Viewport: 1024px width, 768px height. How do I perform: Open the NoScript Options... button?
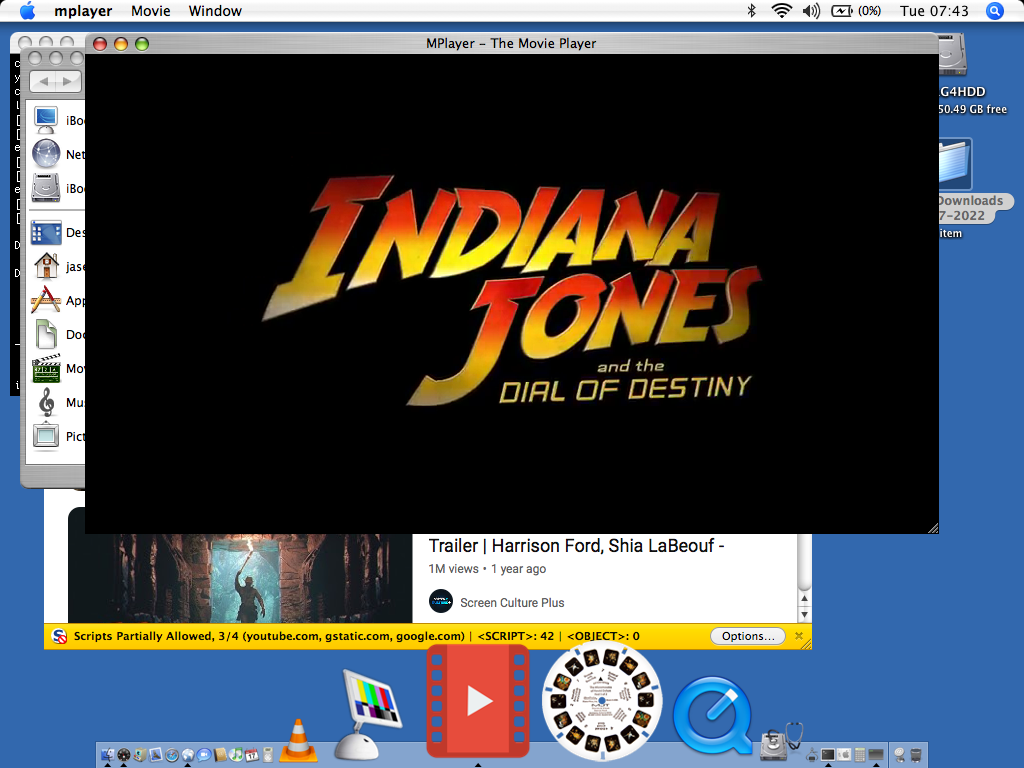point(748,636)
